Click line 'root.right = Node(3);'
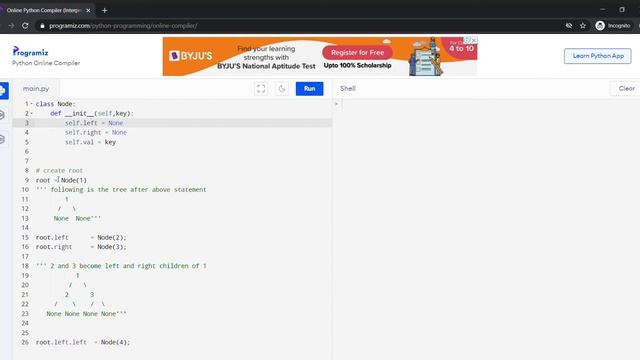Screen dimensions: 640x360 click(81, 247)
